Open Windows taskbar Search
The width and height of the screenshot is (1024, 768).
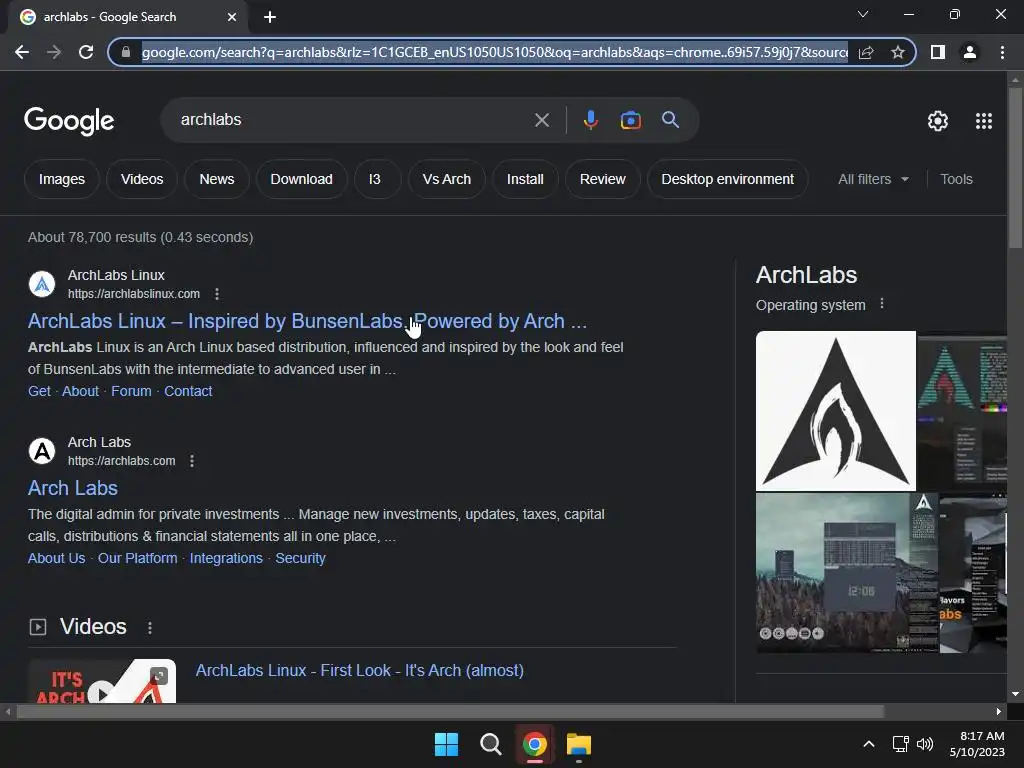click(490, 744)
